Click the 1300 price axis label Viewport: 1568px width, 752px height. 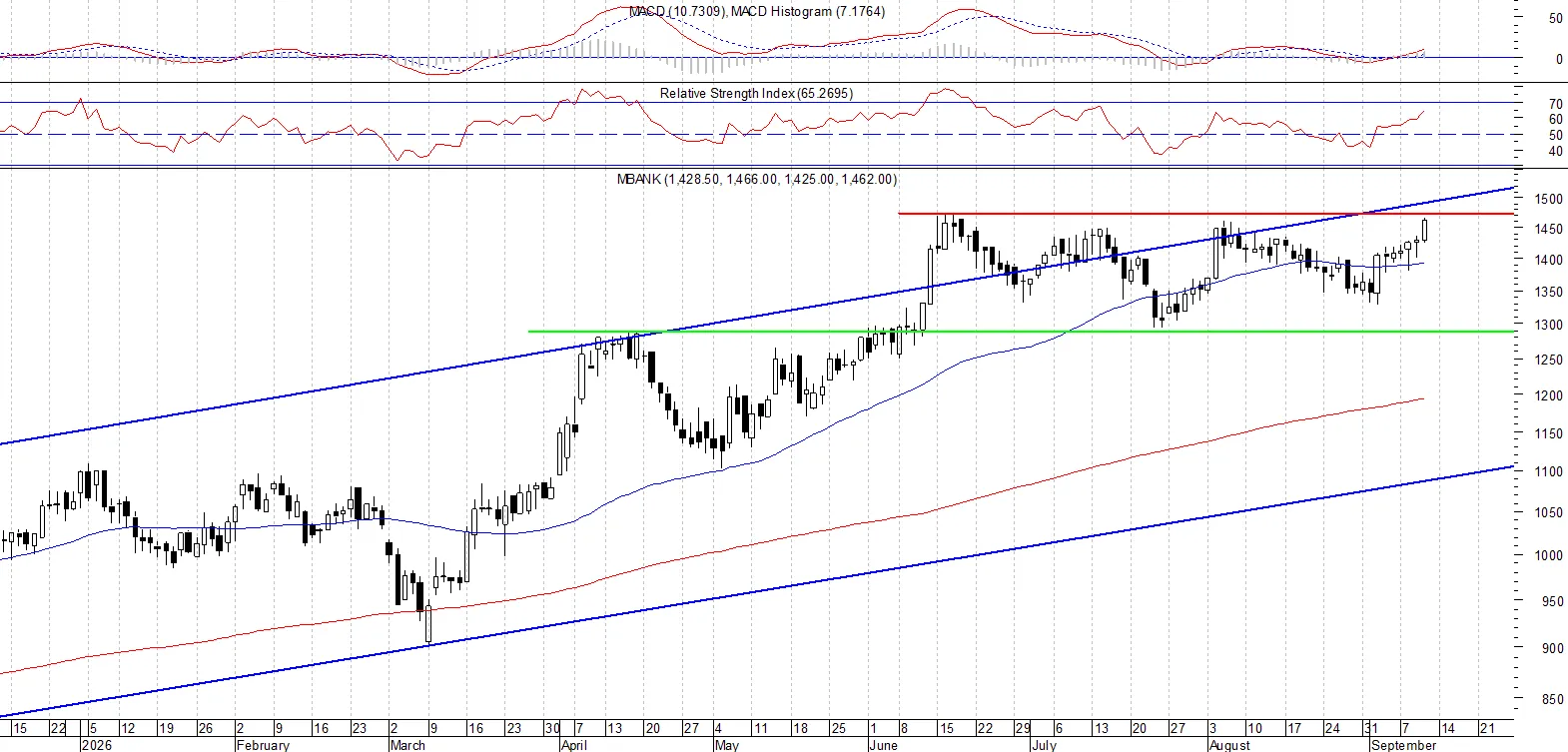(1548, 325)
